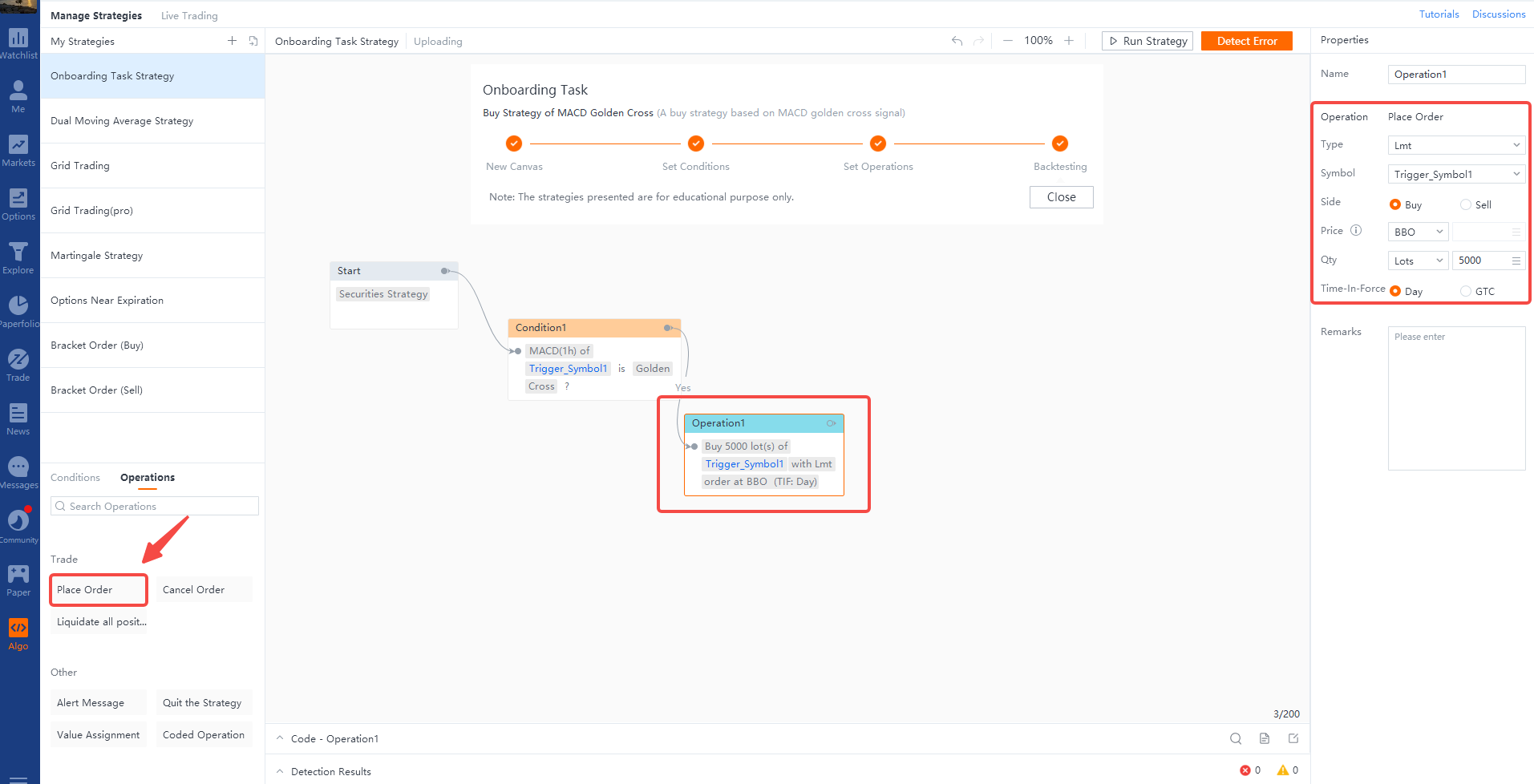Click the New Canvas step marker

click(x=514, y=143)
